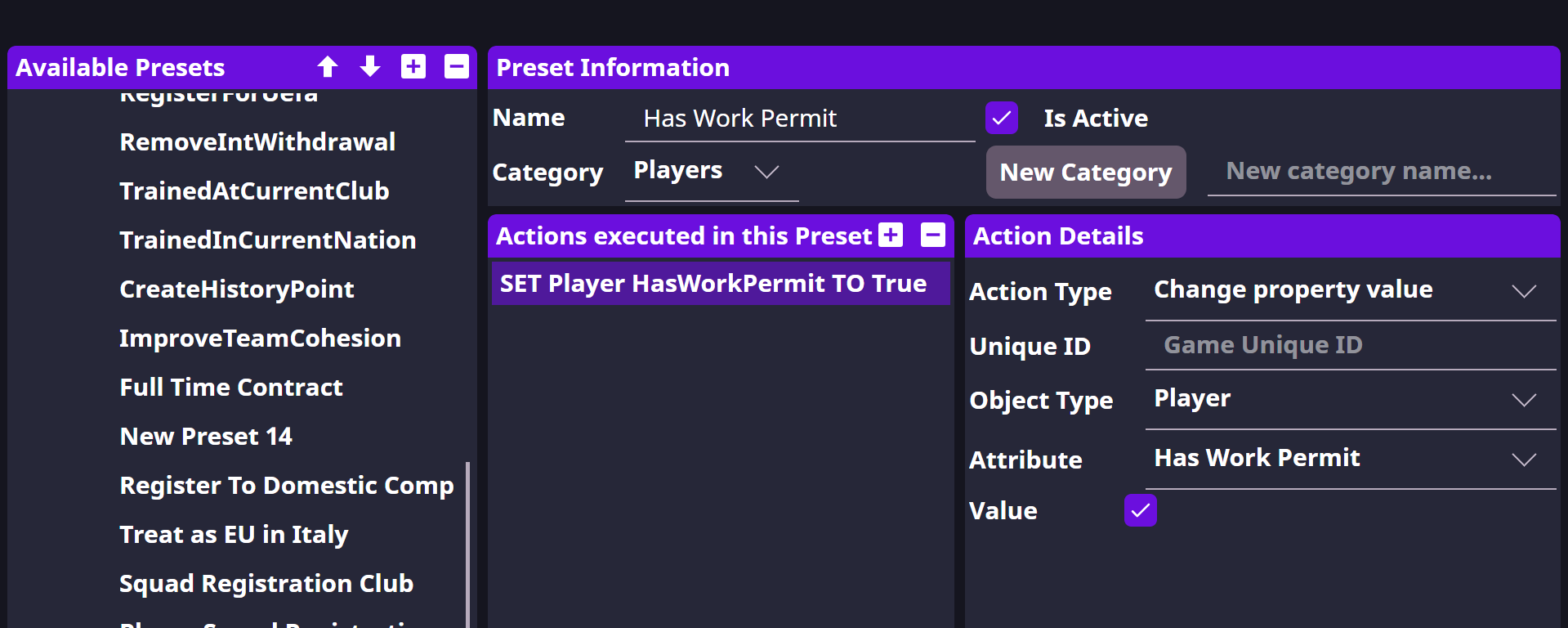Choose the Full Time Contract preset
1568x628 pixels.
pyautogui.click(x=231, y=388)
